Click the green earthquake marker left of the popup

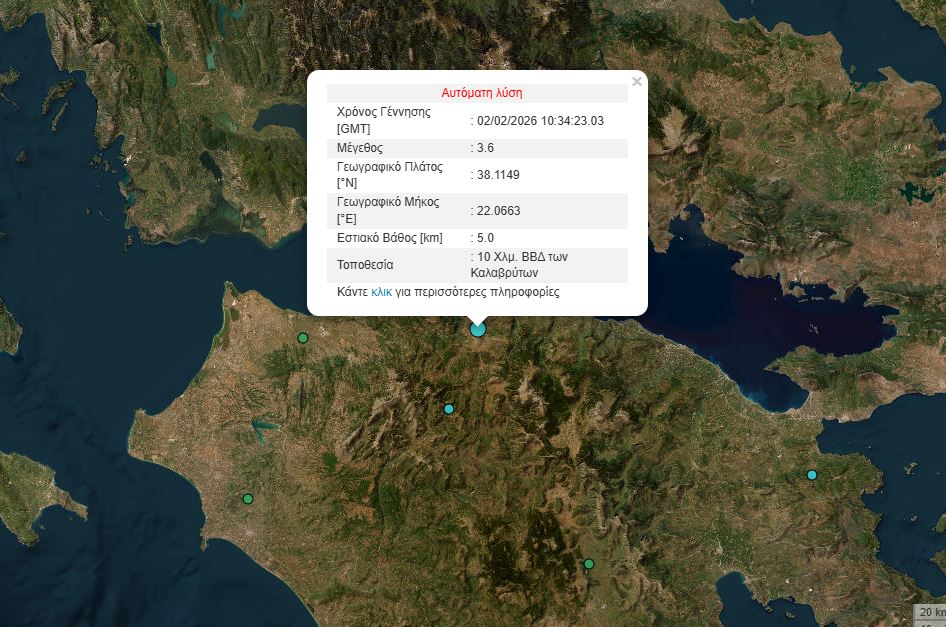[303, 338]
